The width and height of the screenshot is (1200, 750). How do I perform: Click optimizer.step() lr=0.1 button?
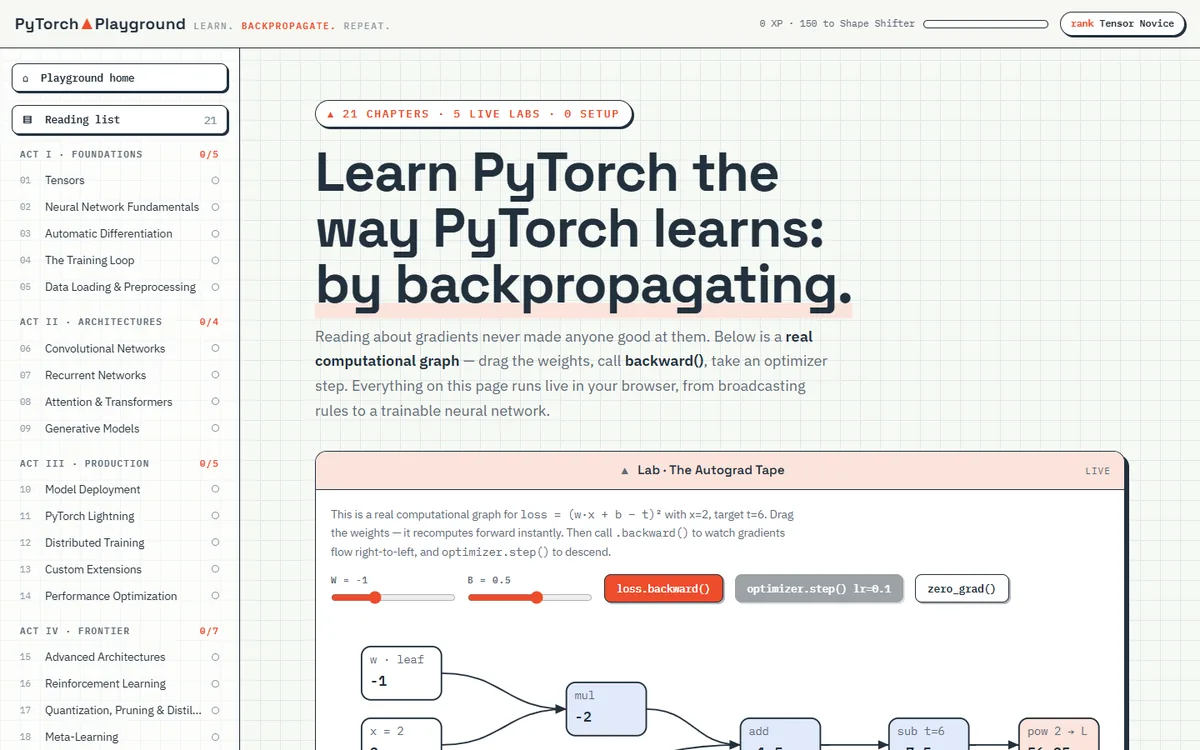click(x=819, y=588)
